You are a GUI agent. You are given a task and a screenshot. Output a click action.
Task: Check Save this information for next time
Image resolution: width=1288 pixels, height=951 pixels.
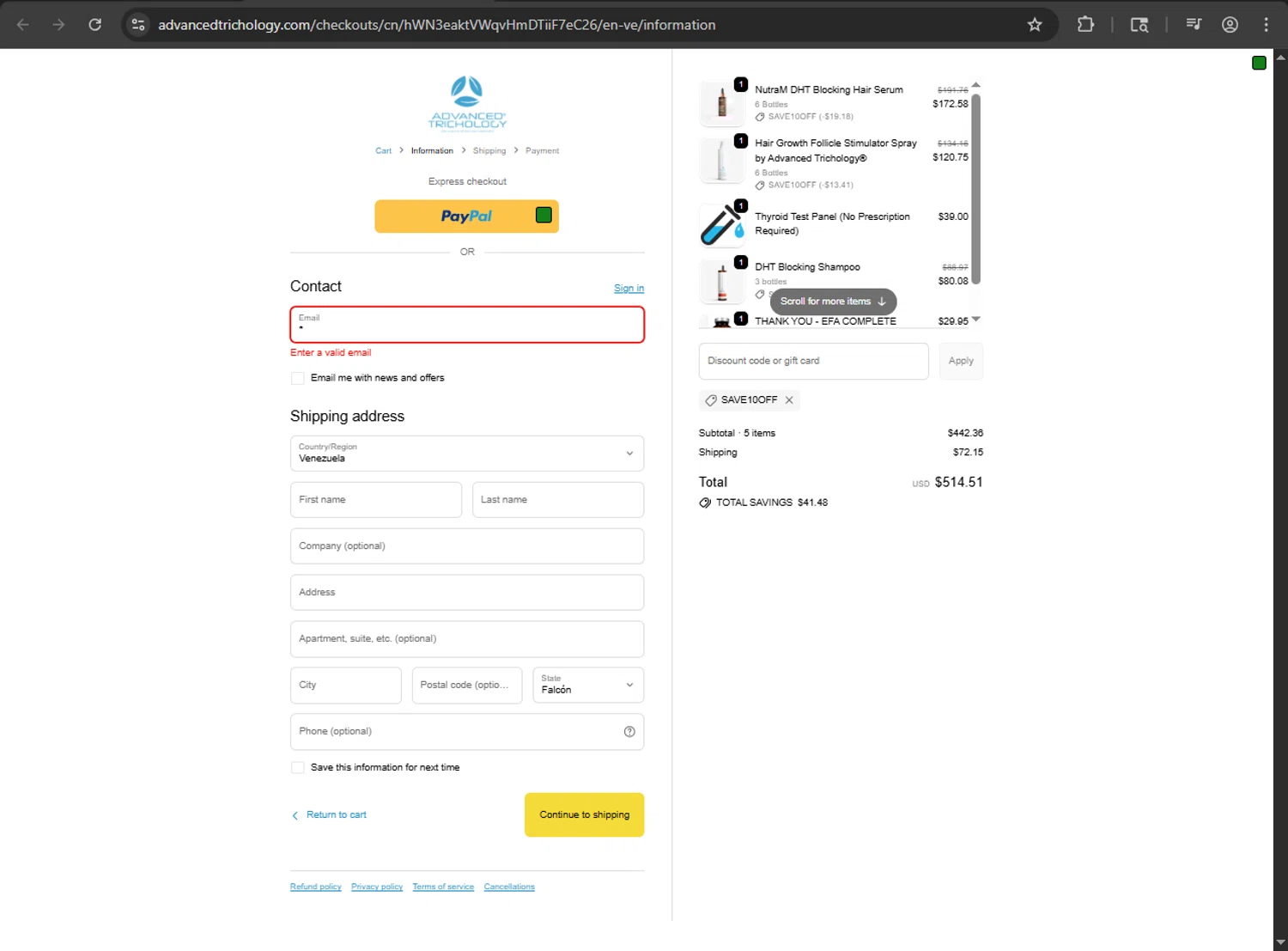click(x=298, y=768)
